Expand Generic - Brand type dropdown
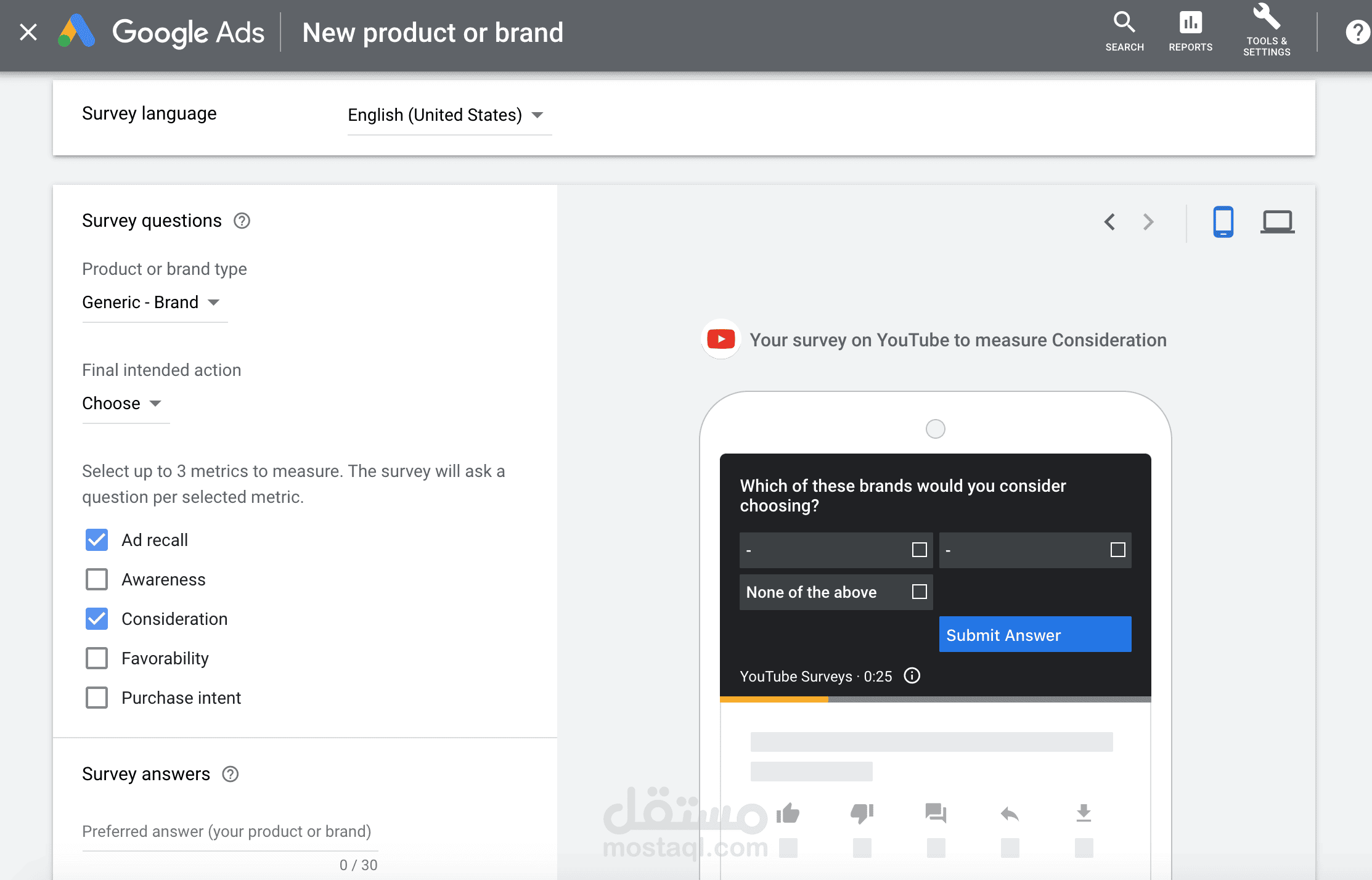This screenshot has width=1372, height=880. click(x=155, y=303)
